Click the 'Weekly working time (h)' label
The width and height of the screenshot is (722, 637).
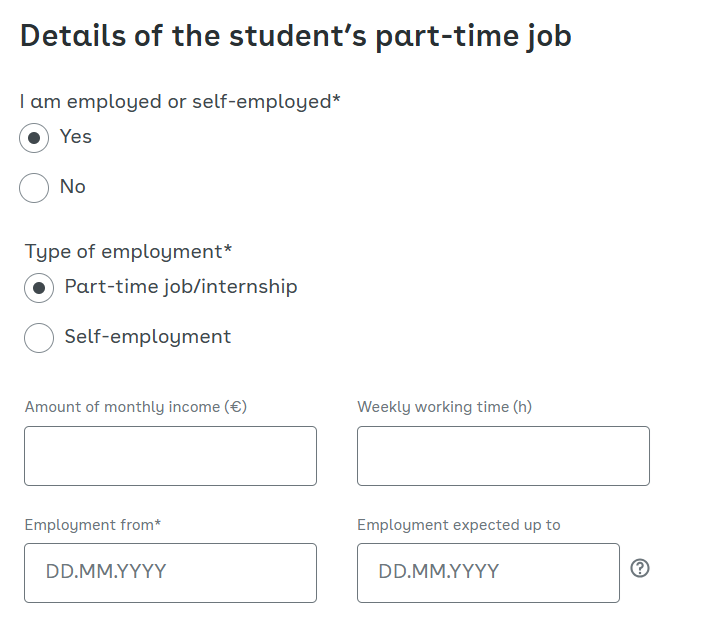pos(444,407)
